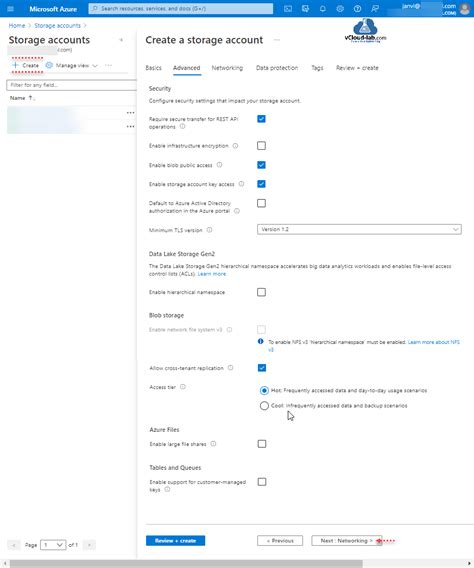Expand the Manage view dropdown chevron
This screenshot has height=568, width=474.
pyautogui.click(x=95, y=66)
